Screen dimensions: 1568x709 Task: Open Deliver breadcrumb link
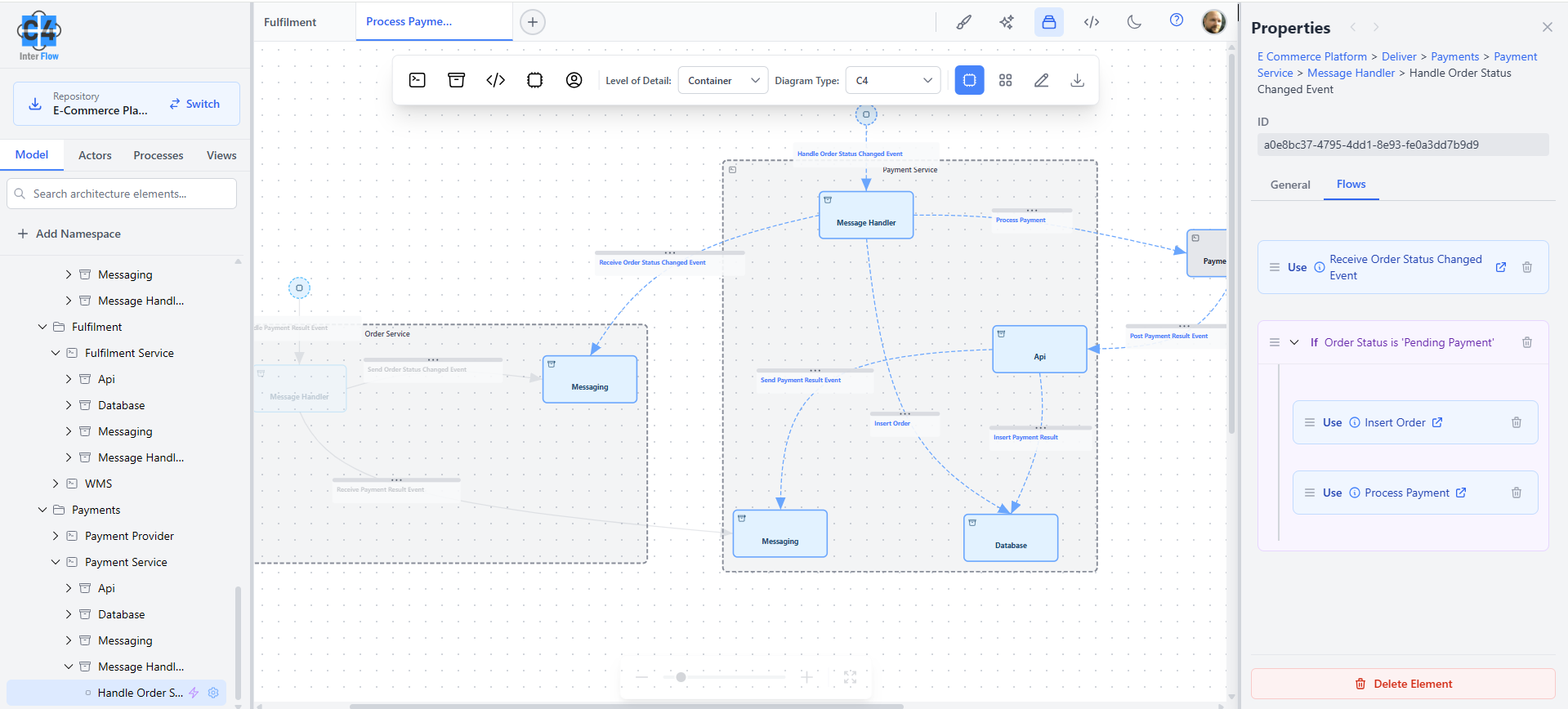[1399, 56]
